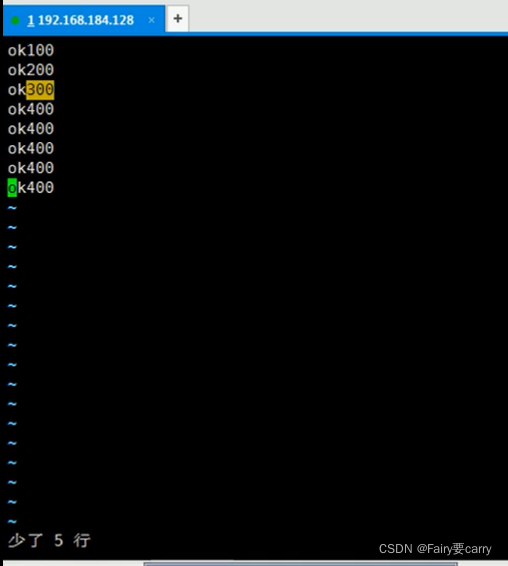Click the green cursor on last ok400 line
508x566 pixels.
(12, 188)
